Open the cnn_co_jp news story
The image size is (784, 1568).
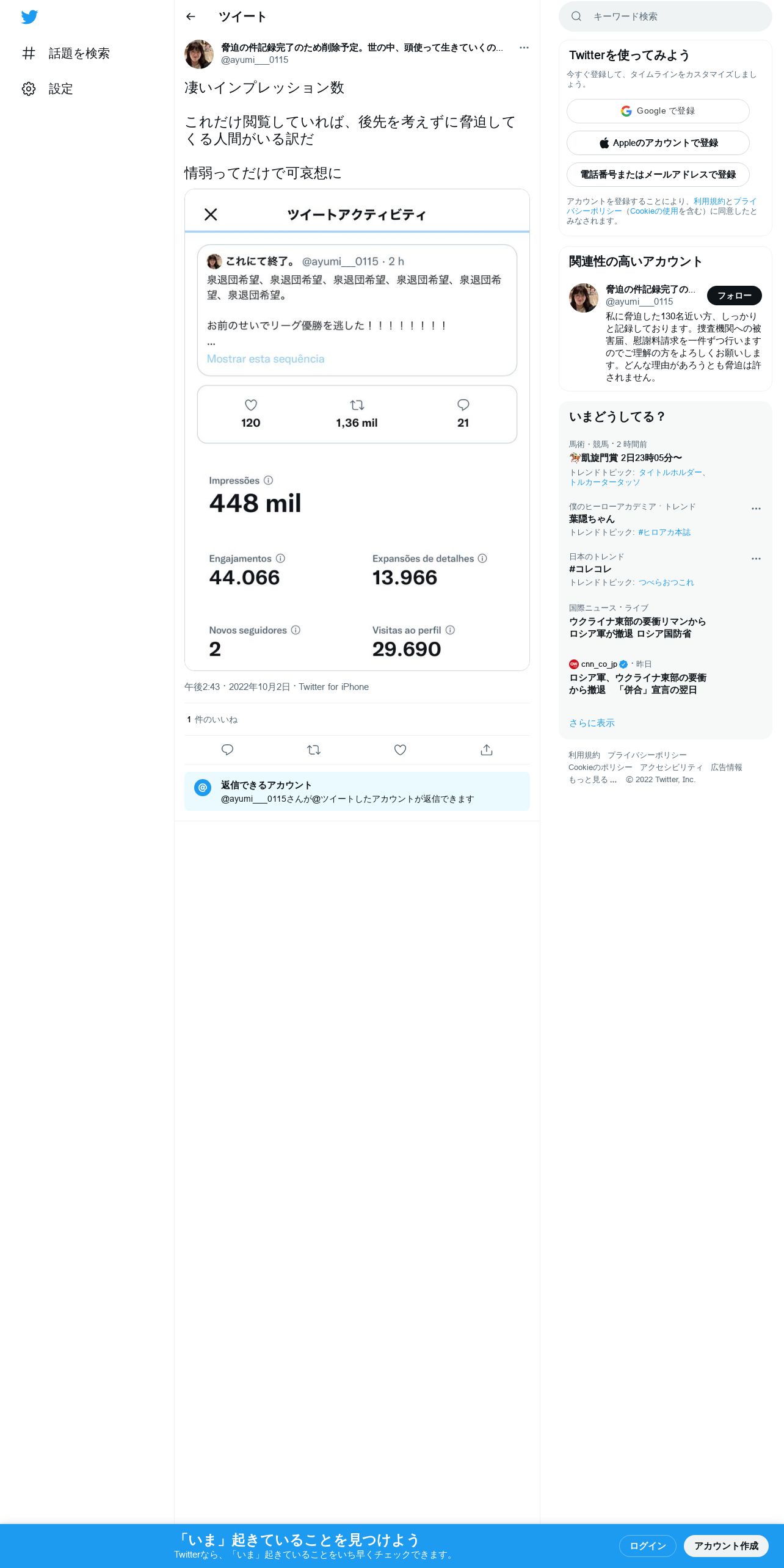click(637, 684)
